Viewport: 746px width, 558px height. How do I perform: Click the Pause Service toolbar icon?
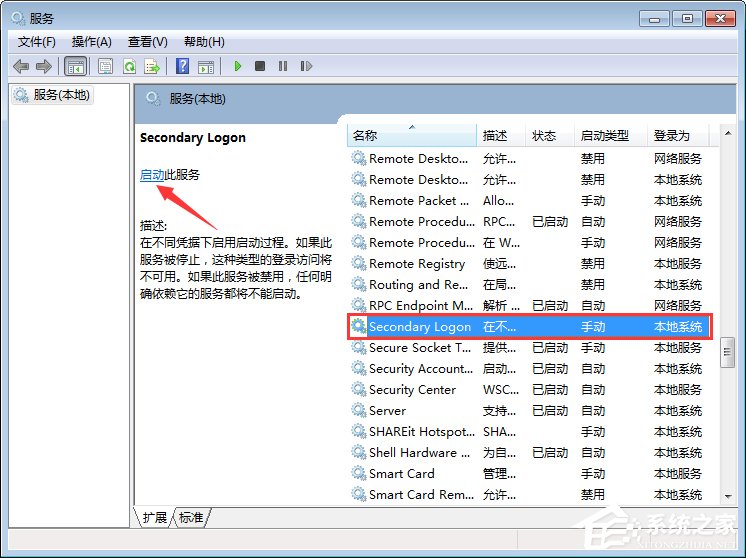coord(283,66)
